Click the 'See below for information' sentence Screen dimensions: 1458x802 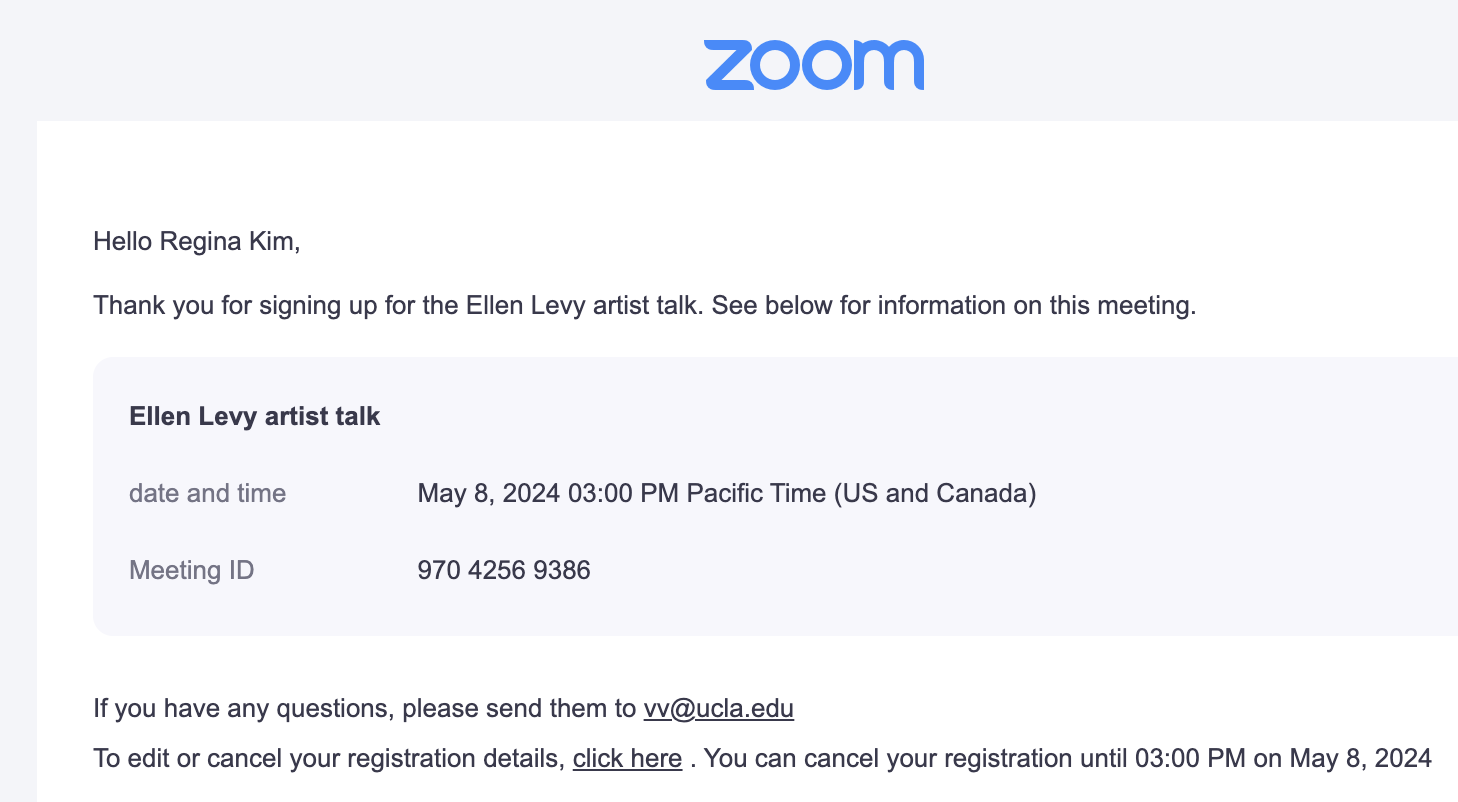954,305
